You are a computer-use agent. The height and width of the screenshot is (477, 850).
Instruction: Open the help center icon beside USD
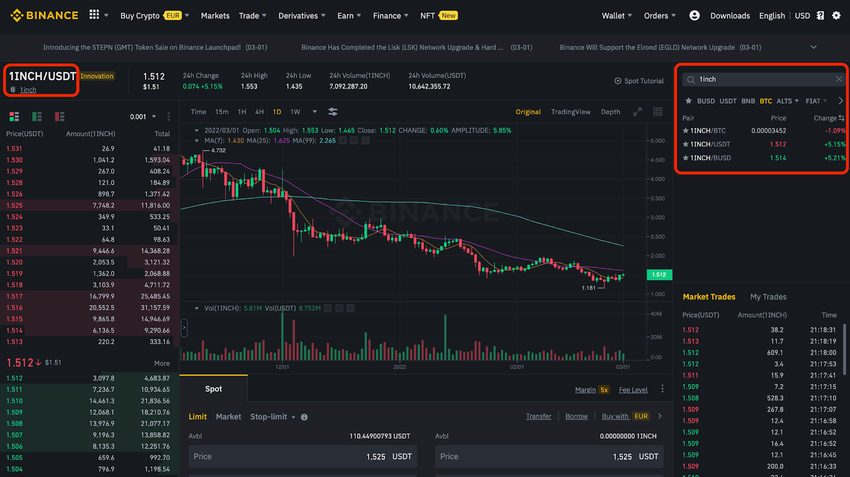pos(820,16)
